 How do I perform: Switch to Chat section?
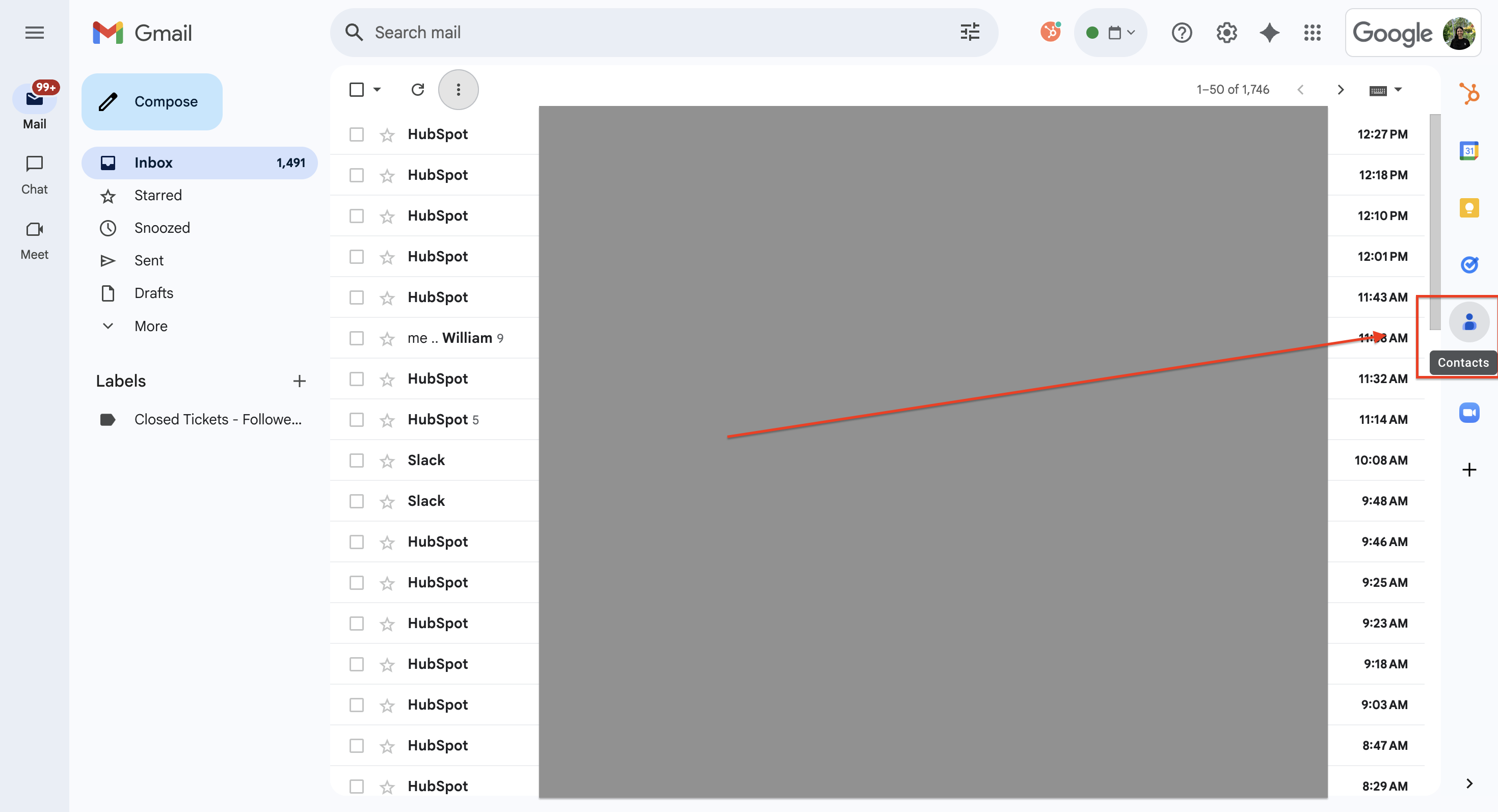pyautogui.click(x=34, y=174)
